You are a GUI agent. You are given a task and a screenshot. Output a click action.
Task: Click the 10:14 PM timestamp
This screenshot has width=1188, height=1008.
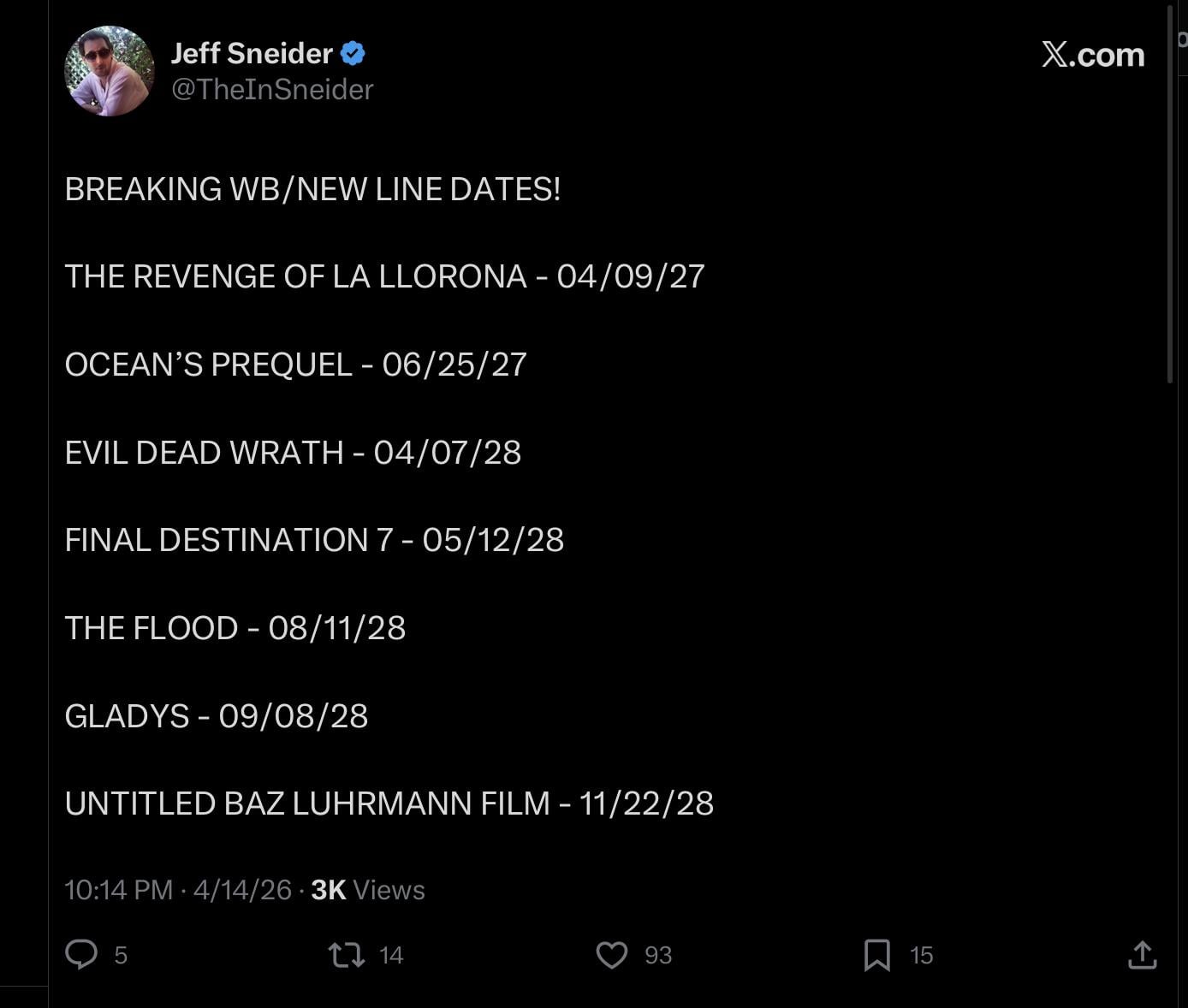[118, 890]
